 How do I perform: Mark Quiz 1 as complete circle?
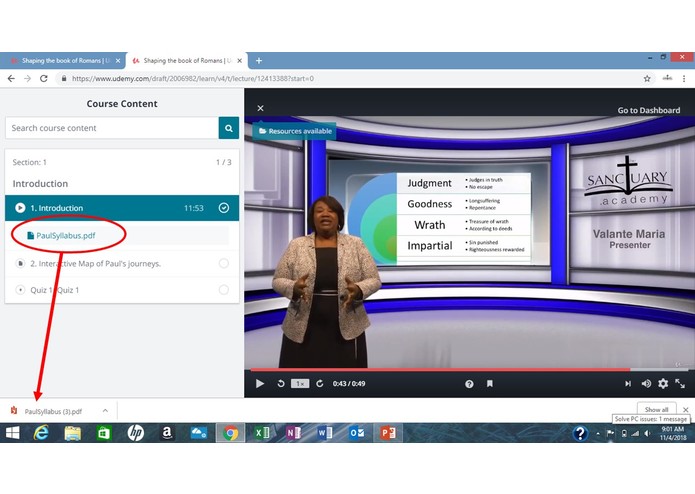click(224, 290)
